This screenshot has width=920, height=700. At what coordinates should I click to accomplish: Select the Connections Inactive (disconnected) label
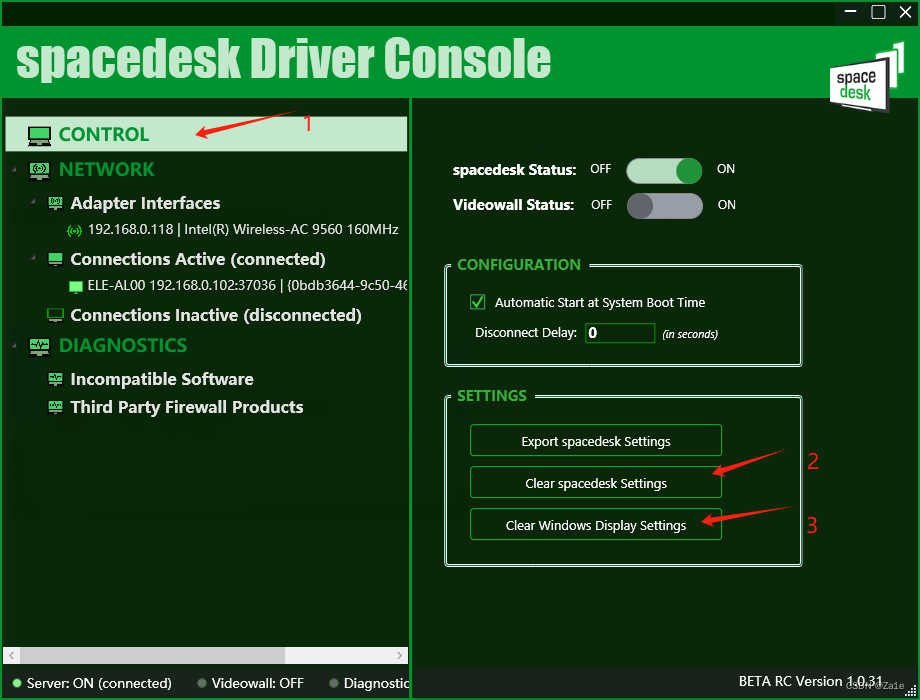[x=216, y=316]
